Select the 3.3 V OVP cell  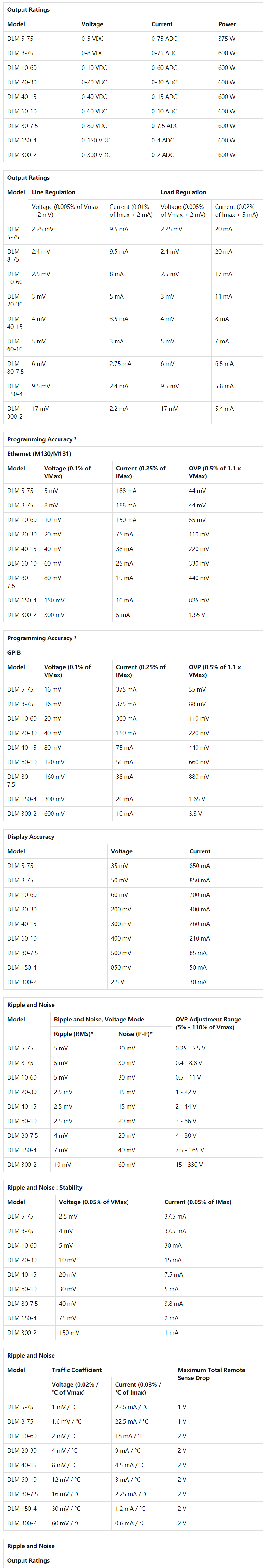point(196,814)
